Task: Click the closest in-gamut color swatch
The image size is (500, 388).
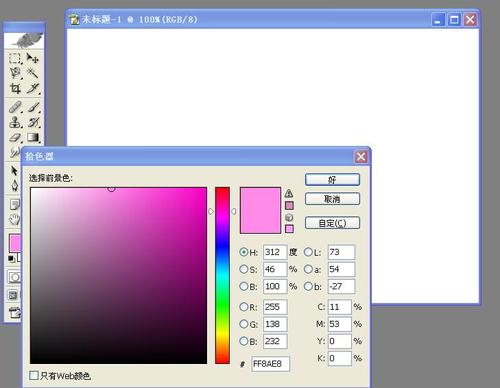Action: pos(289,205)
